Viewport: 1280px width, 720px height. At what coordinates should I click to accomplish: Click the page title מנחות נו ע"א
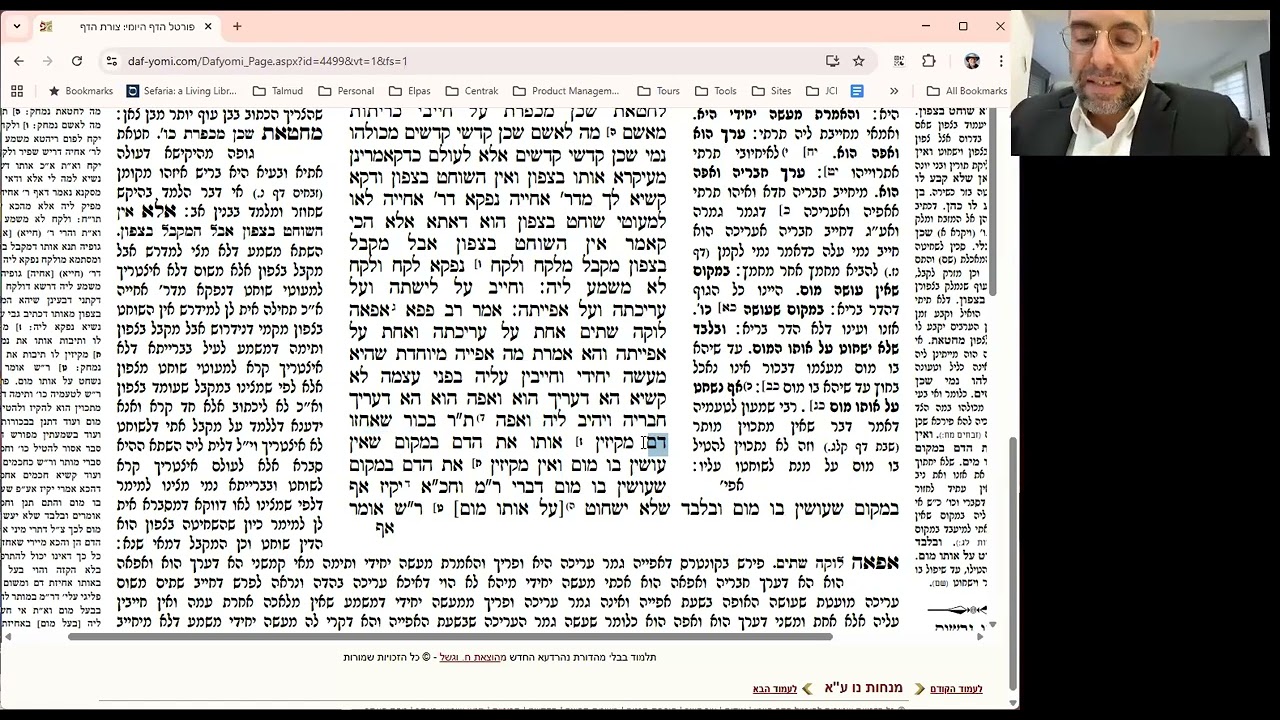863,688
